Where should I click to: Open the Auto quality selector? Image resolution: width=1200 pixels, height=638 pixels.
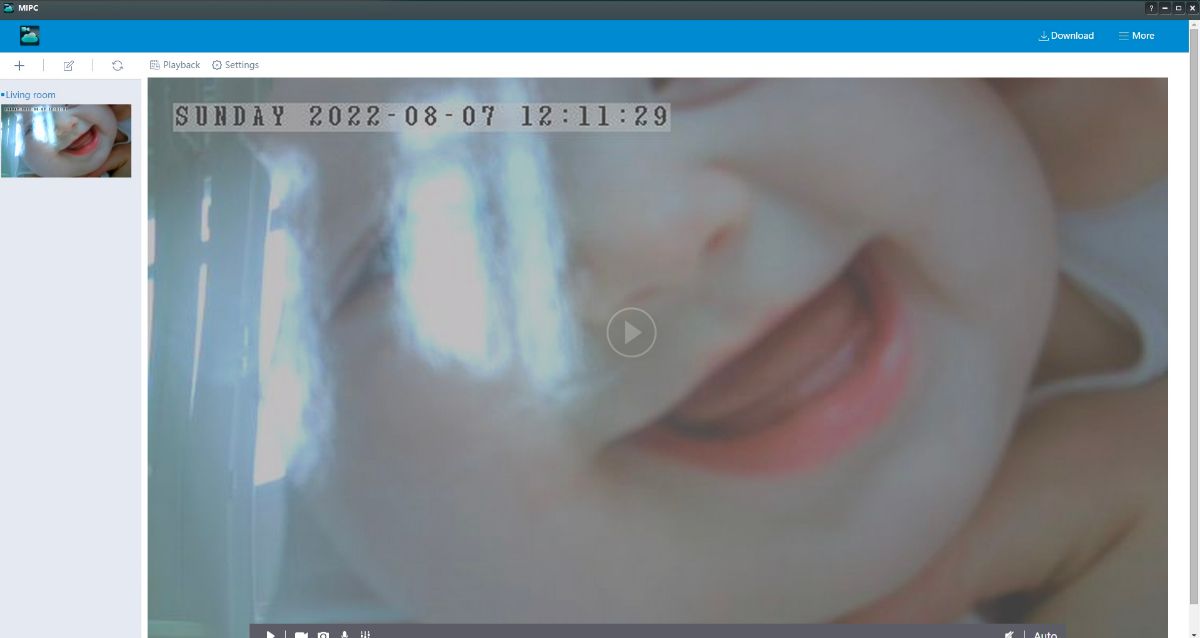coord(1045,634)
